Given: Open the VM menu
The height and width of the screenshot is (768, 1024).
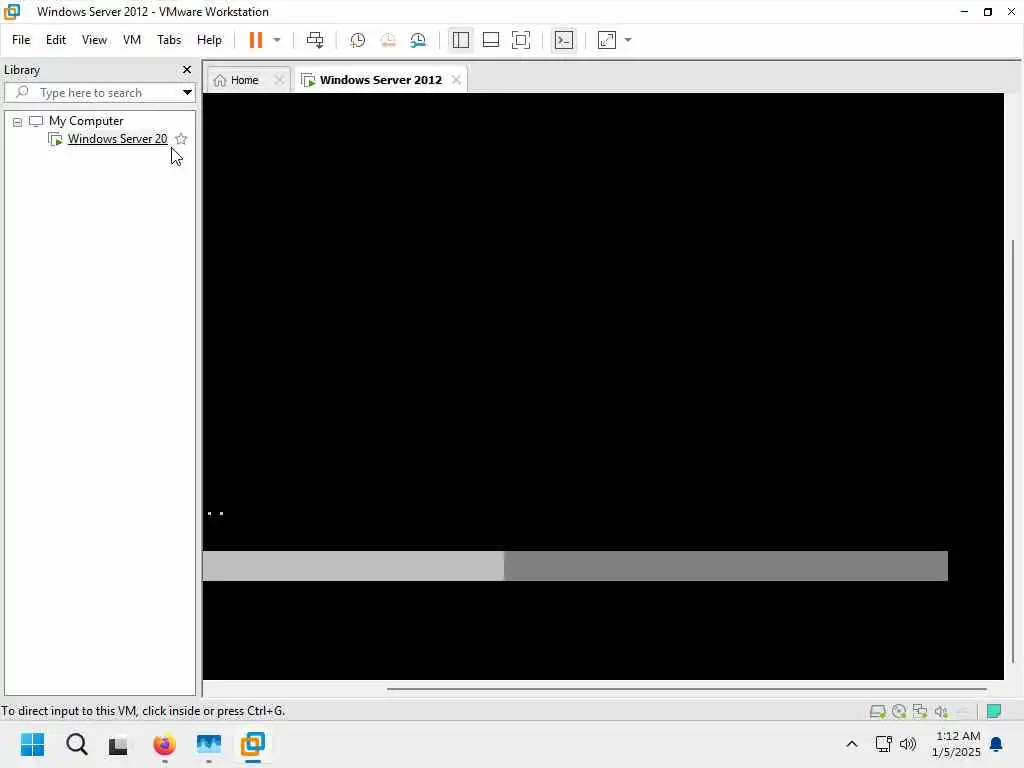Looking at the screenshot, I should click(x=132, y=40).
